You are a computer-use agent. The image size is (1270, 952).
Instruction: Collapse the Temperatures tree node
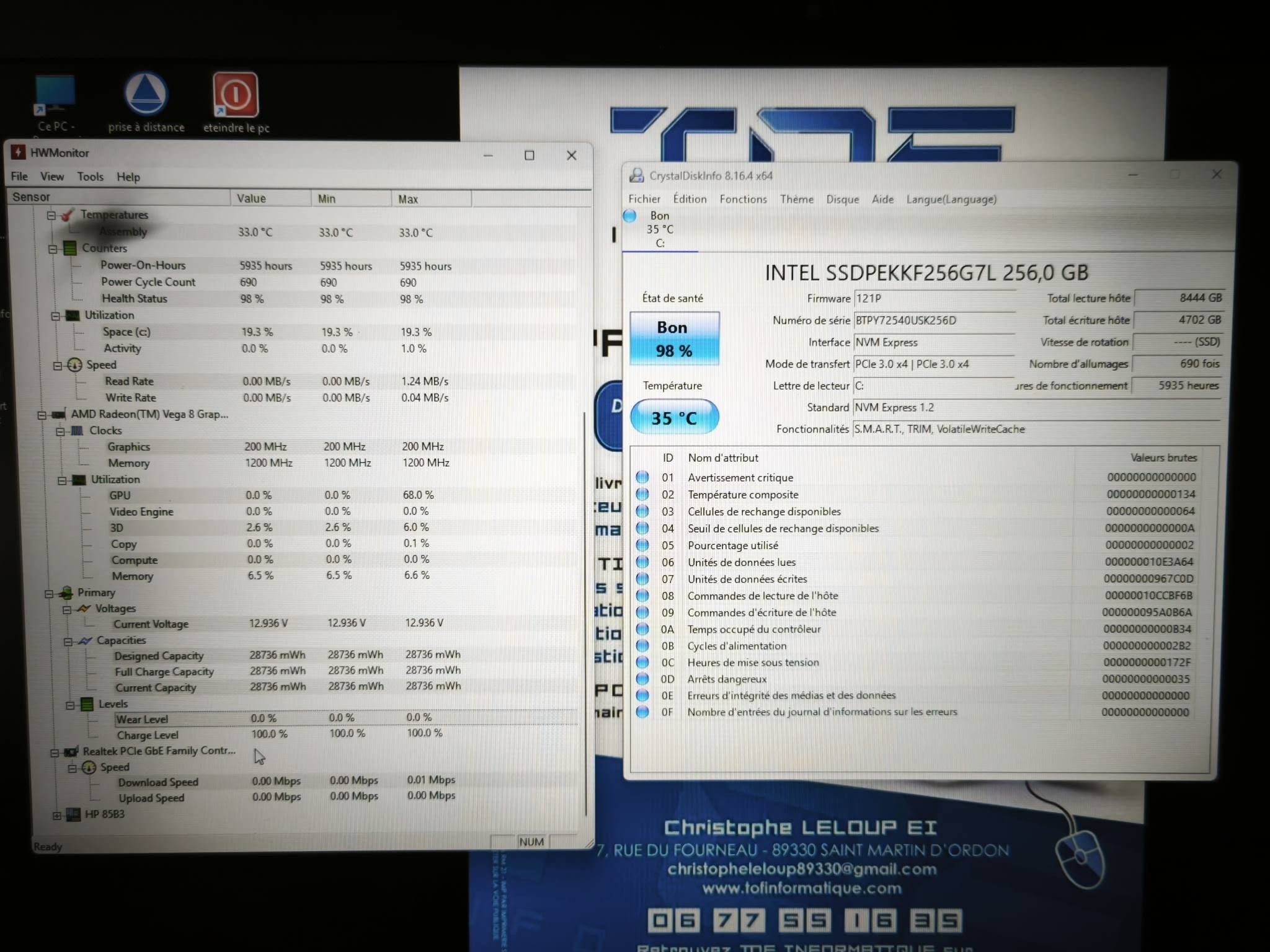coord(51,215)
